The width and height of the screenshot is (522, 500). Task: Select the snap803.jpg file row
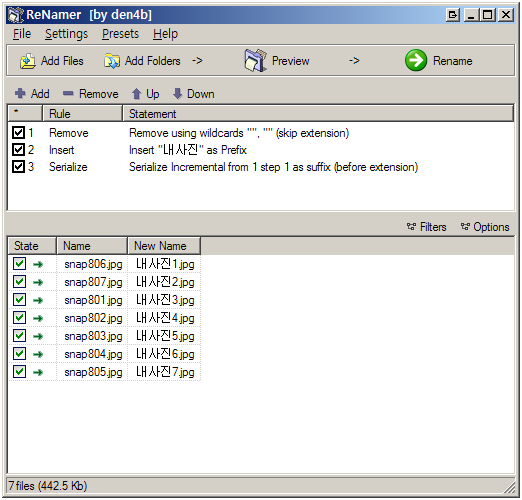[104, 336]
